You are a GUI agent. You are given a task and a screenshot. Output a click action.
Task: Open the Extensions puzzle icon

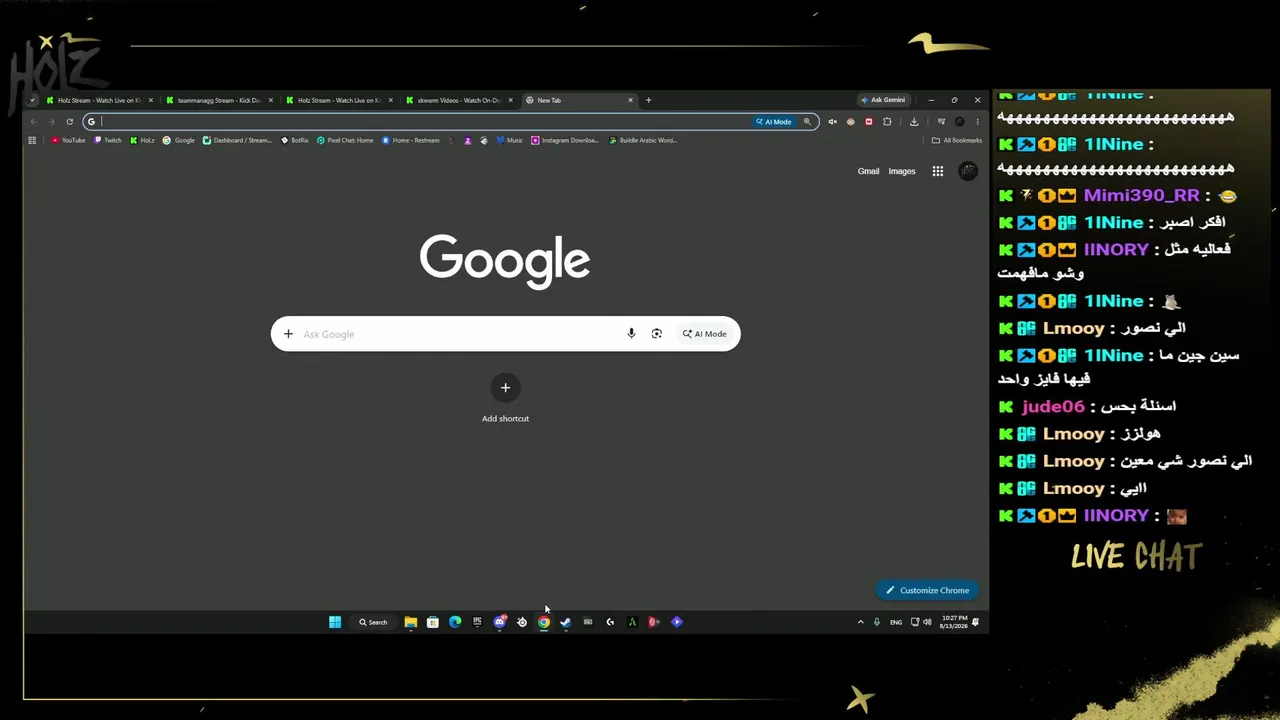(x=887, y=122)
